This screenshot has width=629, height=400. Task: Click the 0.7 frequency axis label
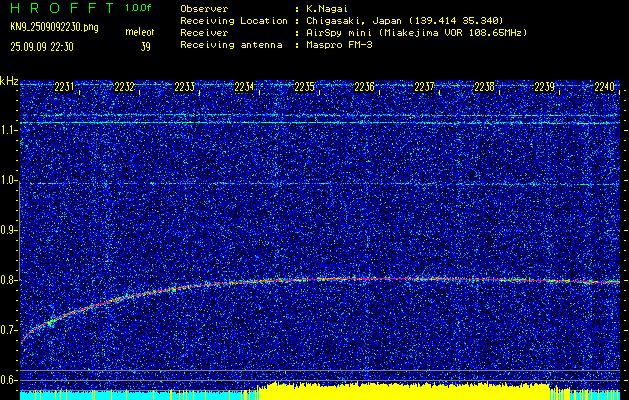(8, 330)
